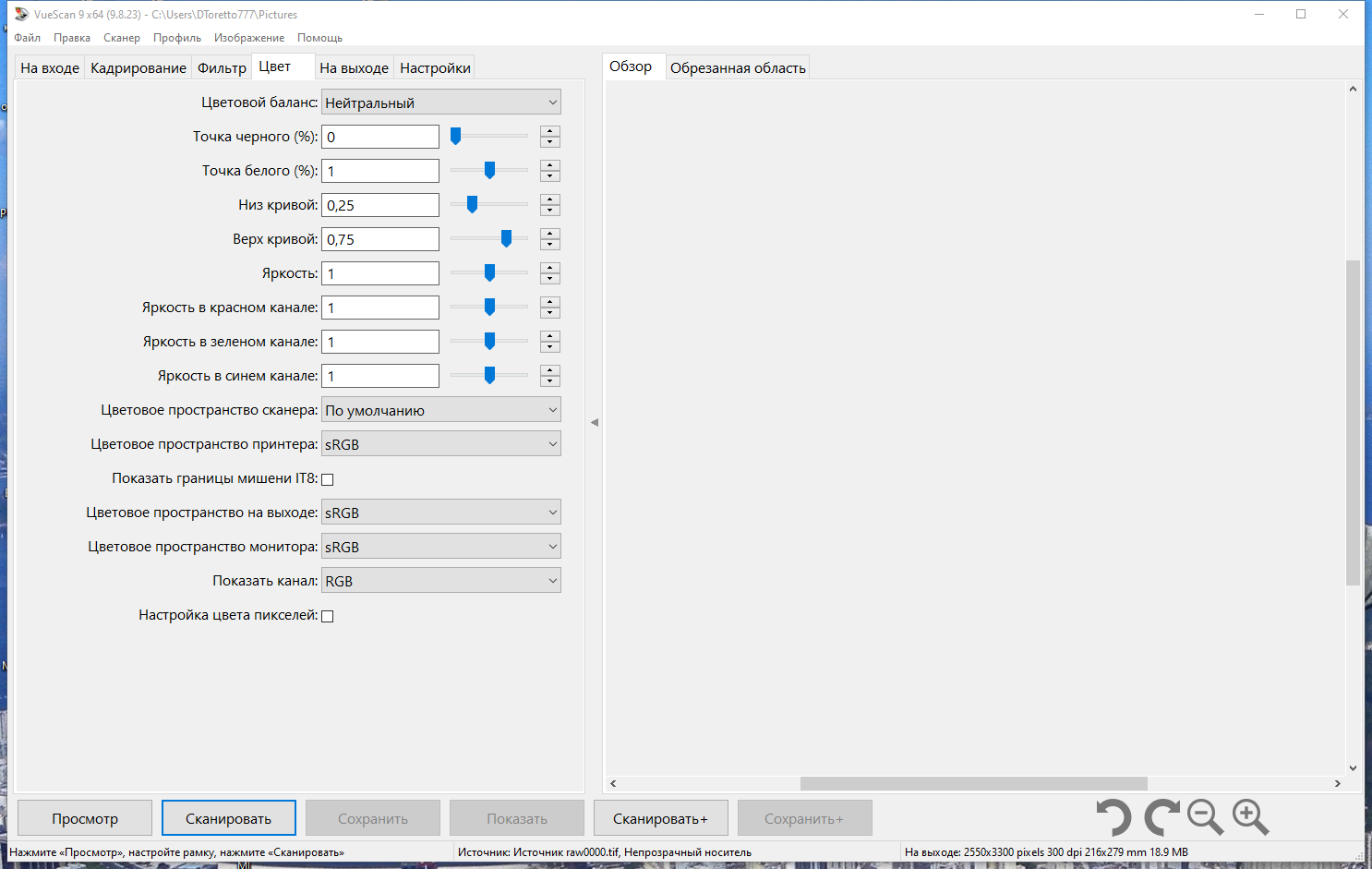Adjust the curve low (Низ кривой) slider
Viewport: 1372px width, 869px height.
pos(472,205)
